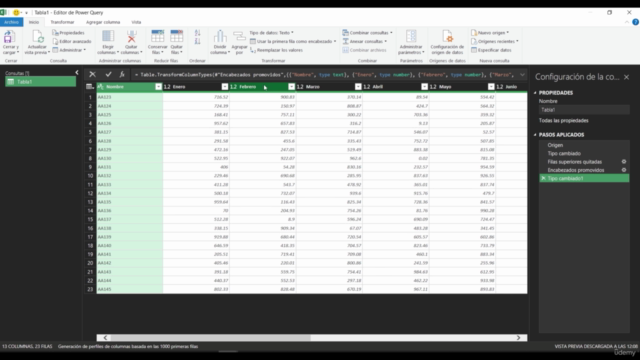Click the Cerrar y cargar icon
The width and height of the screenshot is (640, 360).
pyautogui.click(x=8, y=37)
